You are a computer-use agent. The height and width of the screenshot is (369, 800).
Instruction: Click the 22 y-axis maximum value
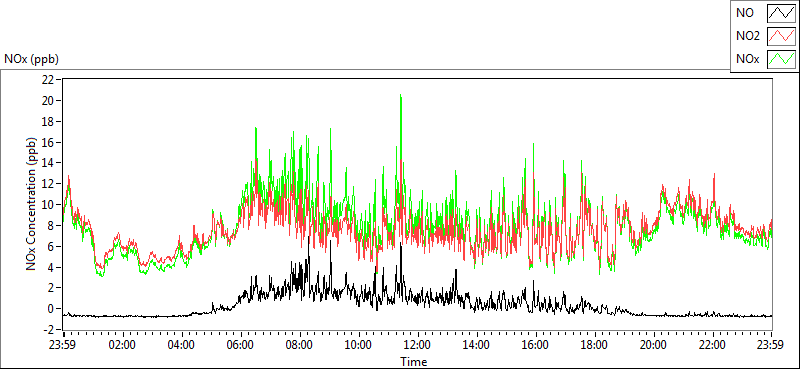[x=47, y=80]
